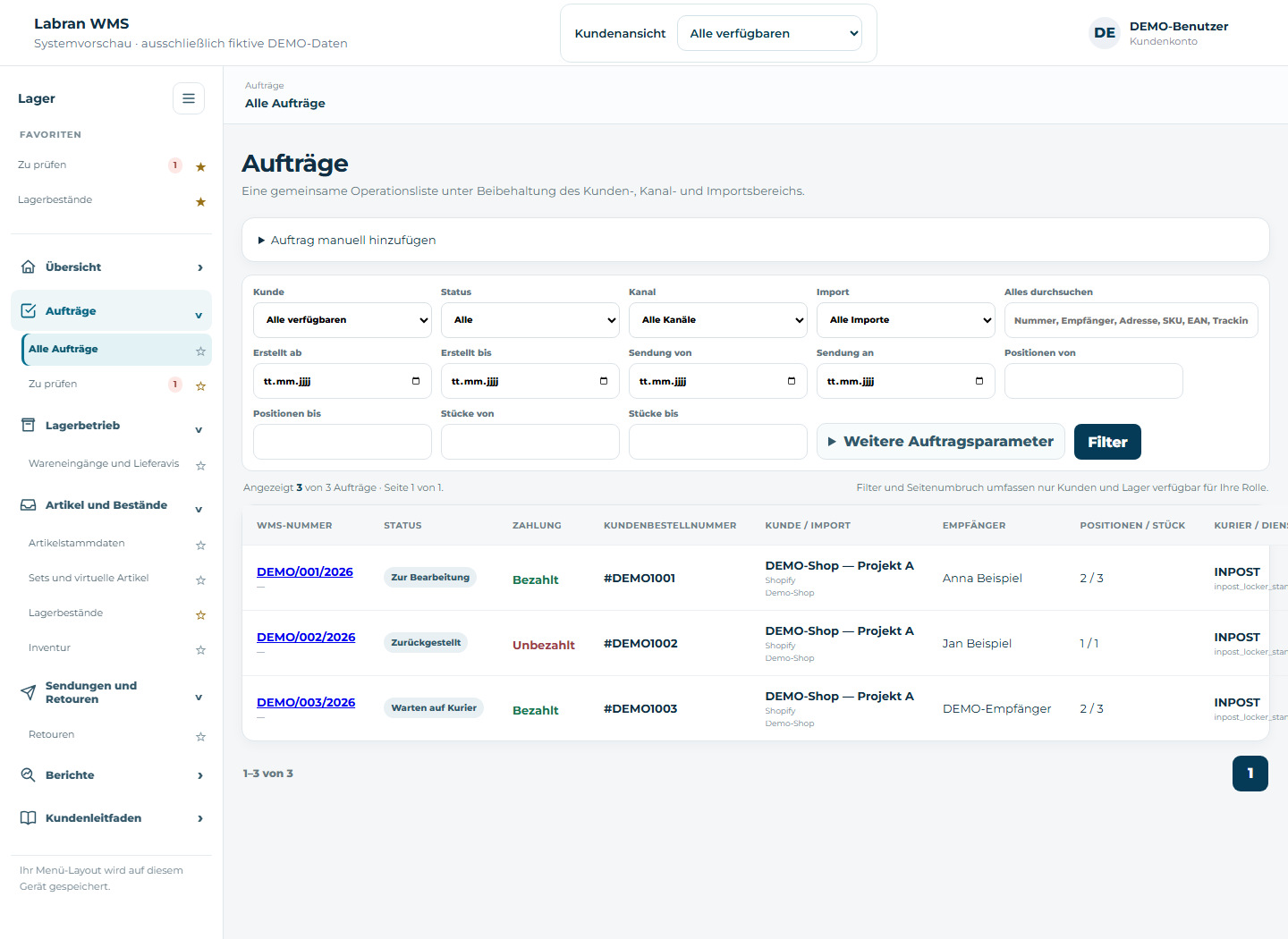Click the DE user avatar

tap(1105, 33)
